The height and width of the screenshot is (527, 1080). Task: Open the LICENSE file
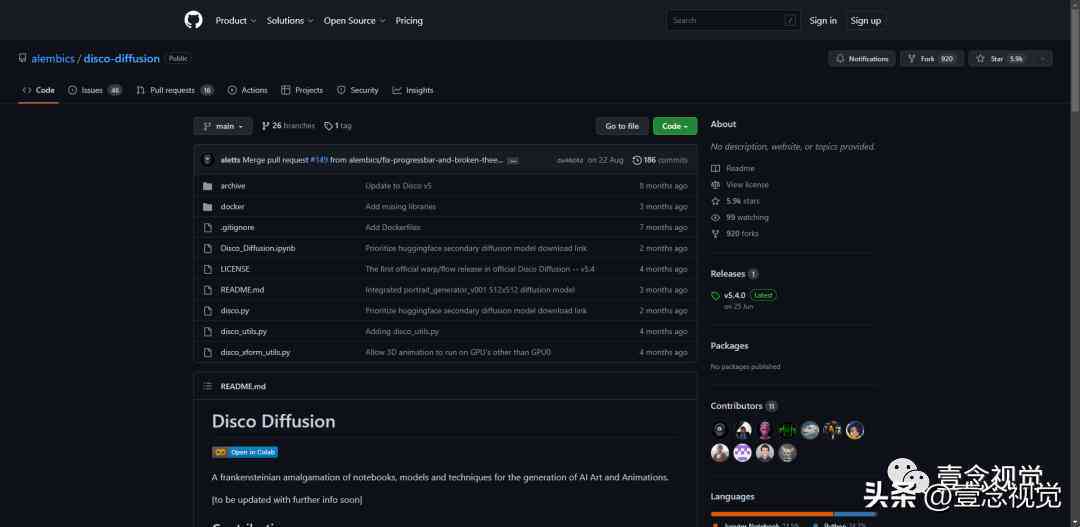coord(235,269)
